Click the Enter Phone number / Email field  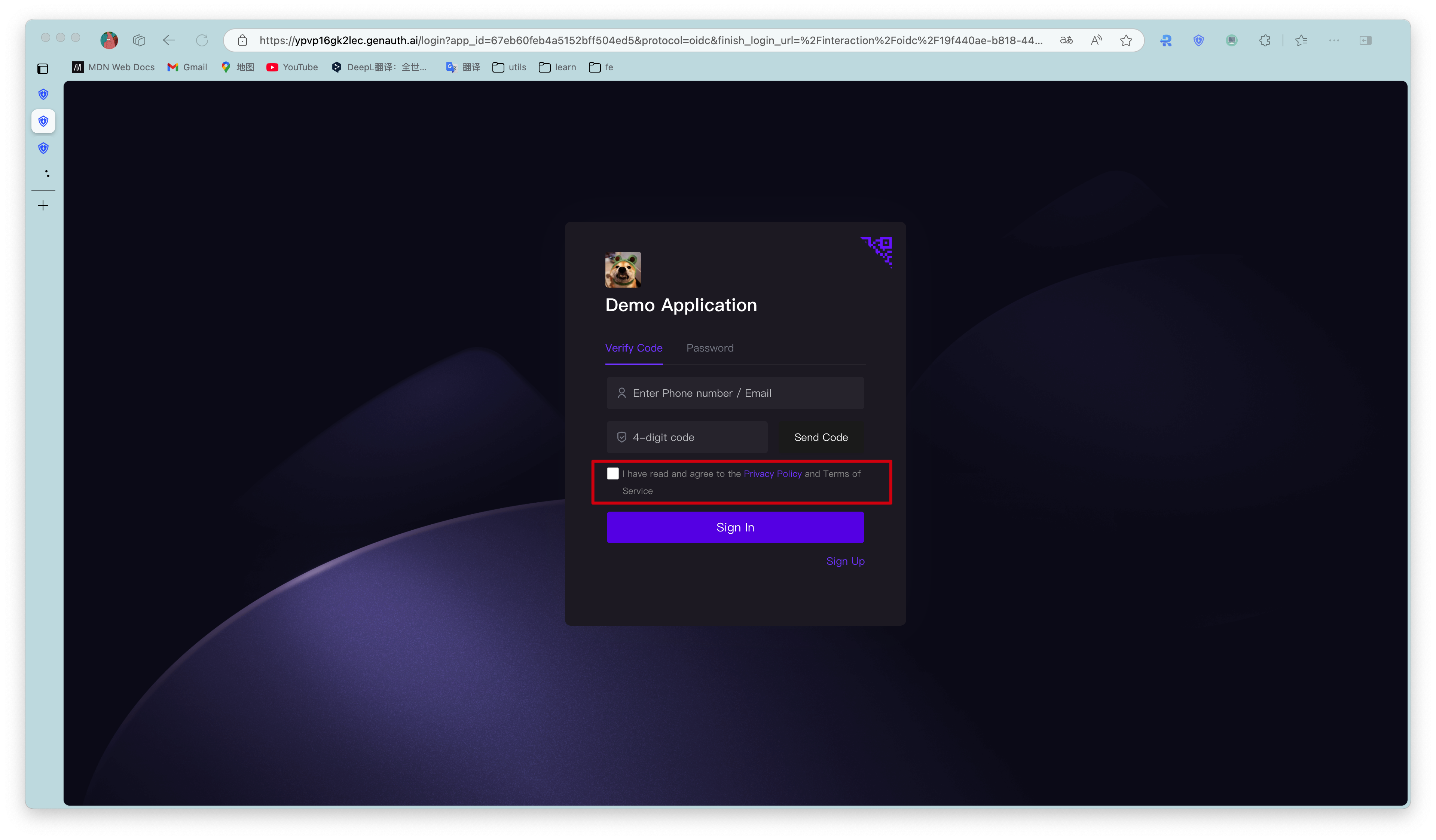tap(735, 393)
